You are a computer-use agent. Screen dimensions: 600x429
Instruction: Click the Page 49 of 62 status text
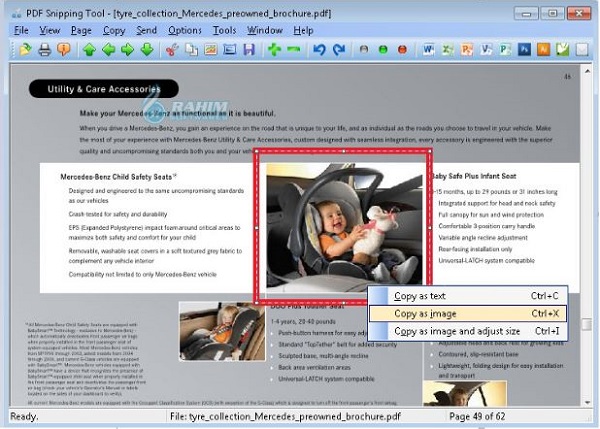[477, 416]
